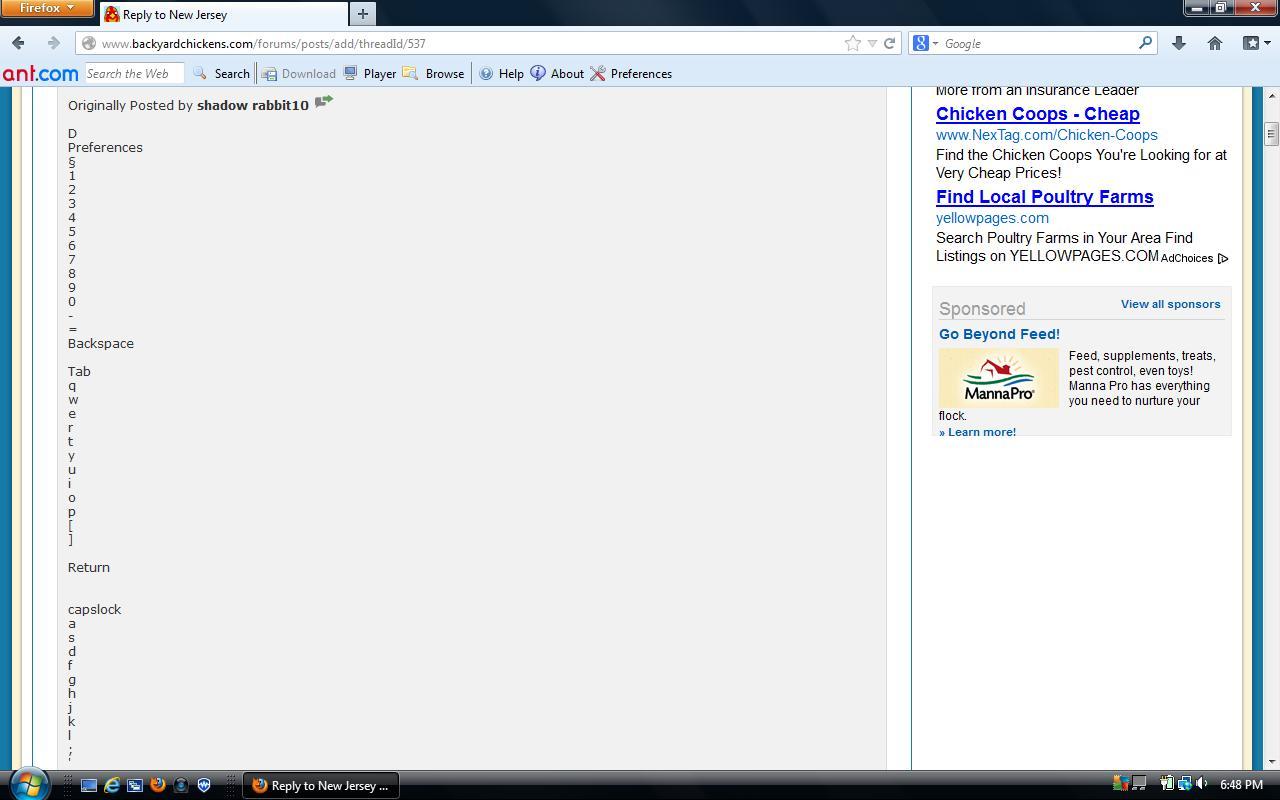The height and width of the screenshot is (800, 1280).
Task: Click the MannaPro sponsor logo image
Action: coord(998,378)
